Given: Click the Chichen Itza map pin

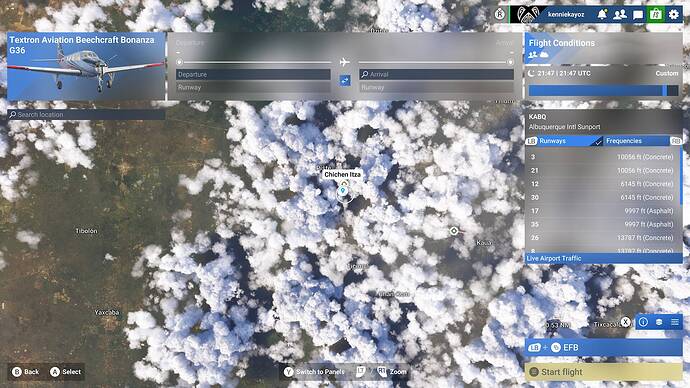Looking at the screenshot, I should [x=343, y=191].
